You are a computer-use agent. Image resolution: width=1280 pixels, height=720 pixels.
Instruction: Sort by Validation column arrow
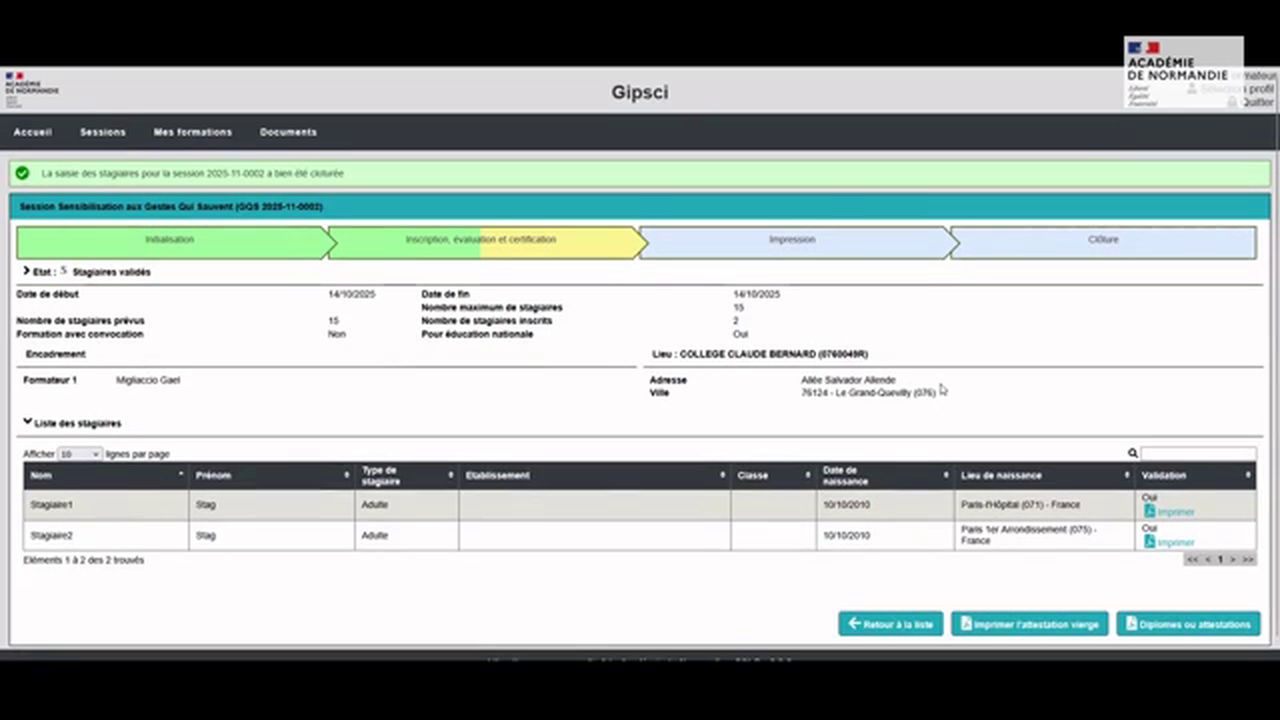click(1248, 475)
